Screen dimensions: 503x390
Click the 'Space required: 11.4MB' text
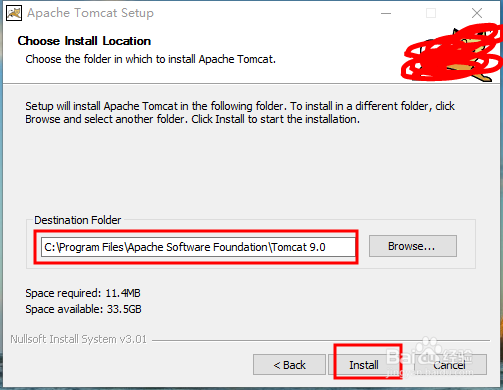coord(83,293)
